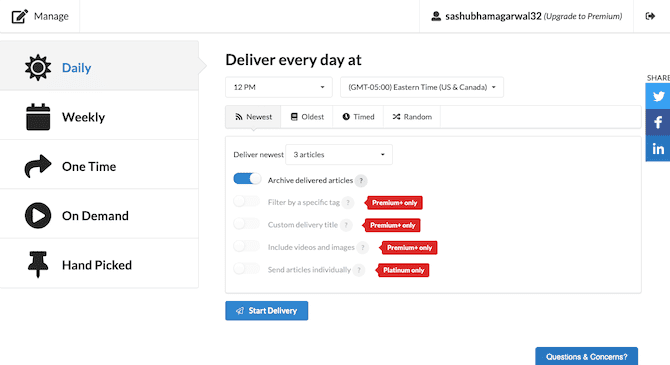Select the Newest tab
670x365 pixels.
tap(253, 117)
